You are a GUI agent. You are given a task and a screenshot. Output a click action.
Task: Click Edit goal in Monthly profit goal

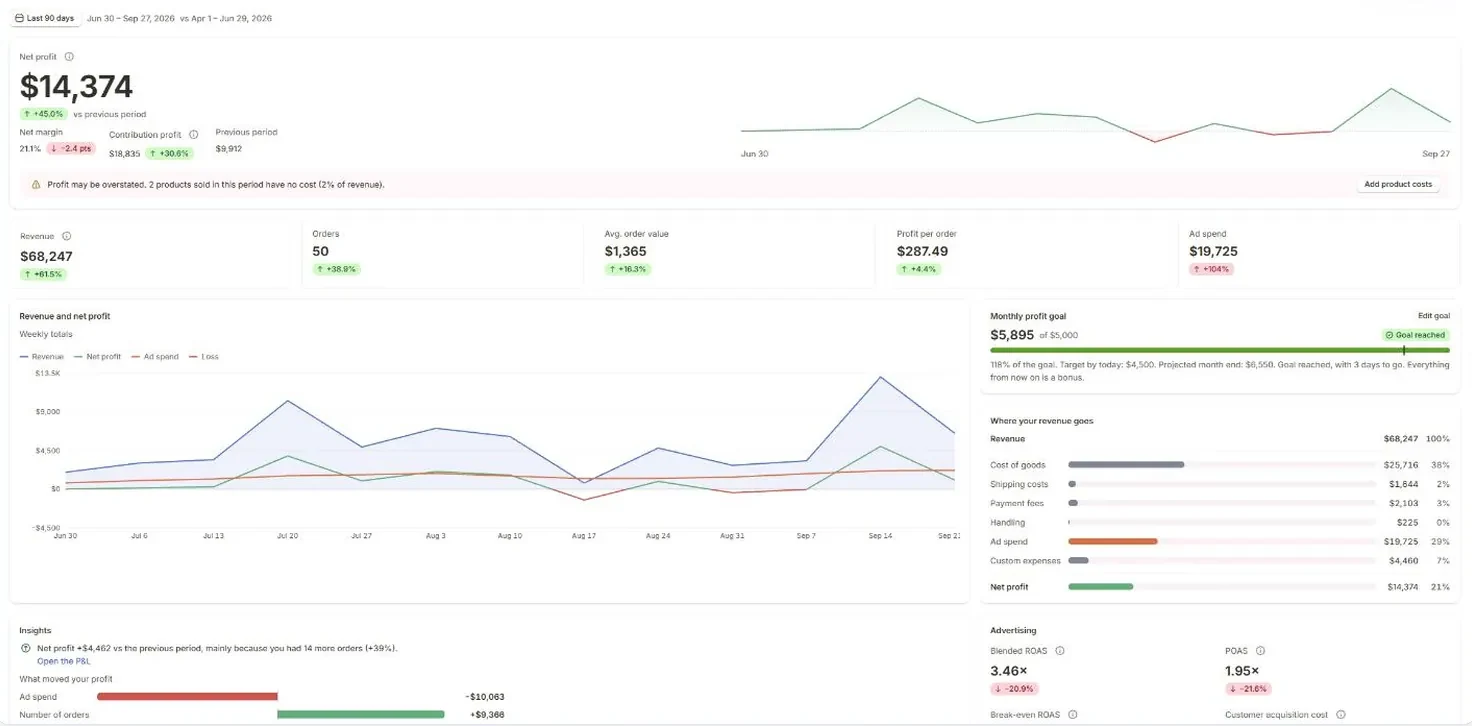tap(1433, 316)
